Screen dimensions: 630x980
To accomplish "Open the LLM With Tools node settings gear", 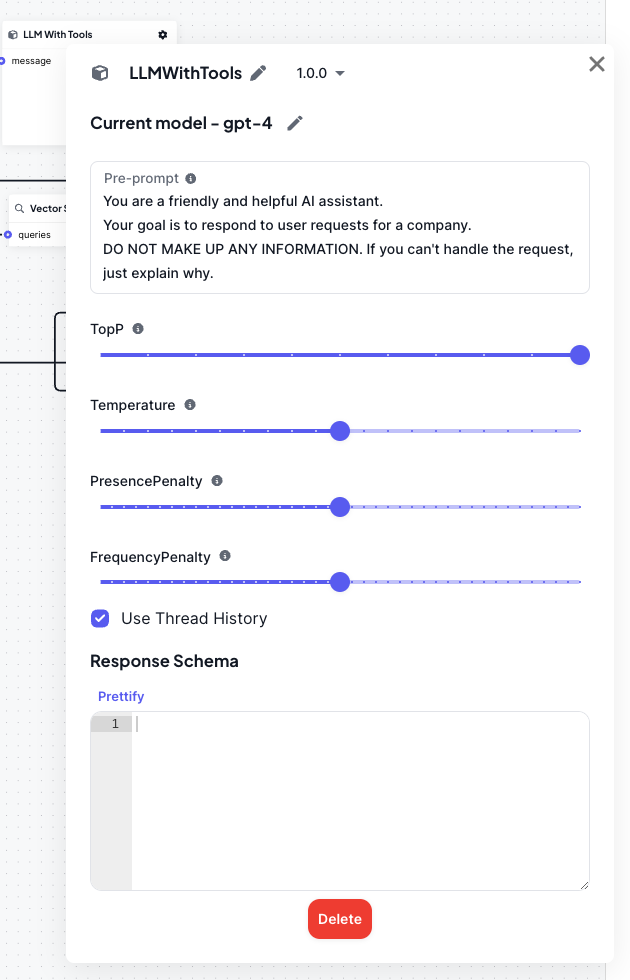I will [x=163, y=35].
